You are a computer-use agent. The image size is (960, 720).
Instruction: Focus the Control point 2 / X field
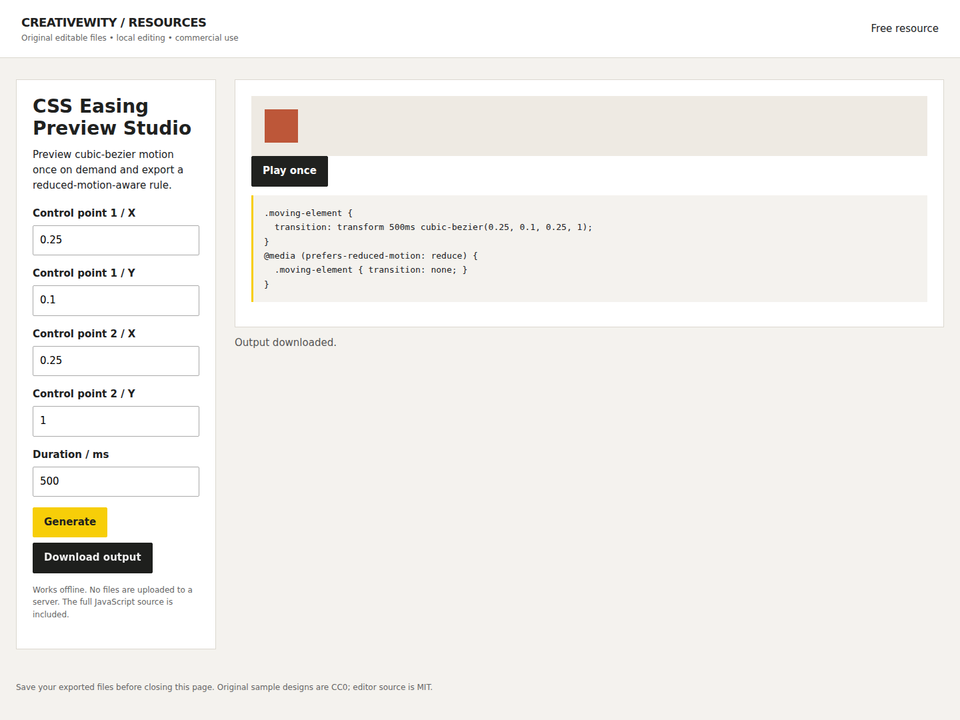(116, 361)
